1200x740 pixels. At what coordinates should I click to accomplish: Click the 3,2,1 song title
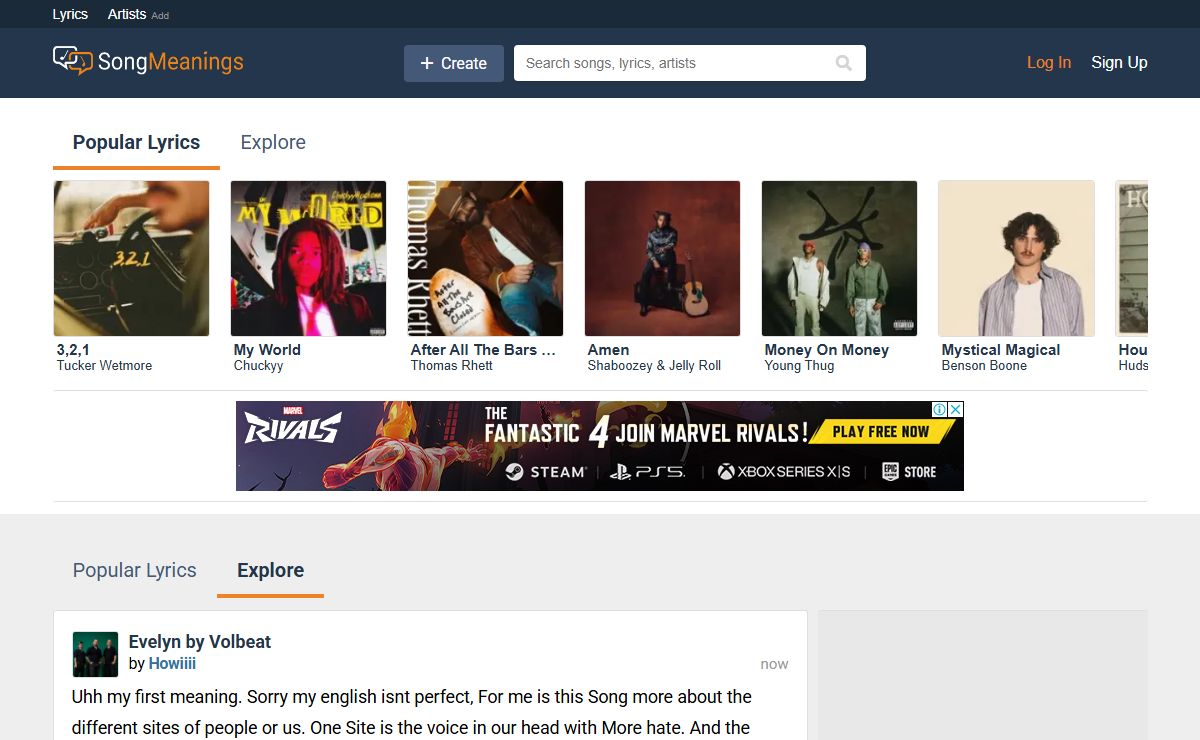coord(73,350)
